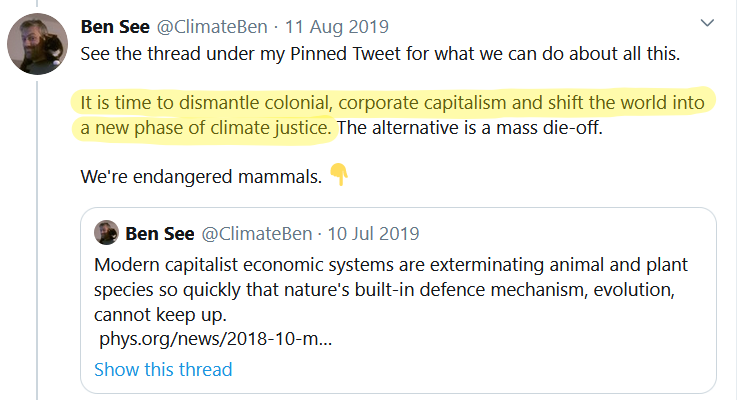The width and height of the screenshot is (744, 400).
Task: Click Ben See name in quoted tweet
Action: (x=160, y=233)
